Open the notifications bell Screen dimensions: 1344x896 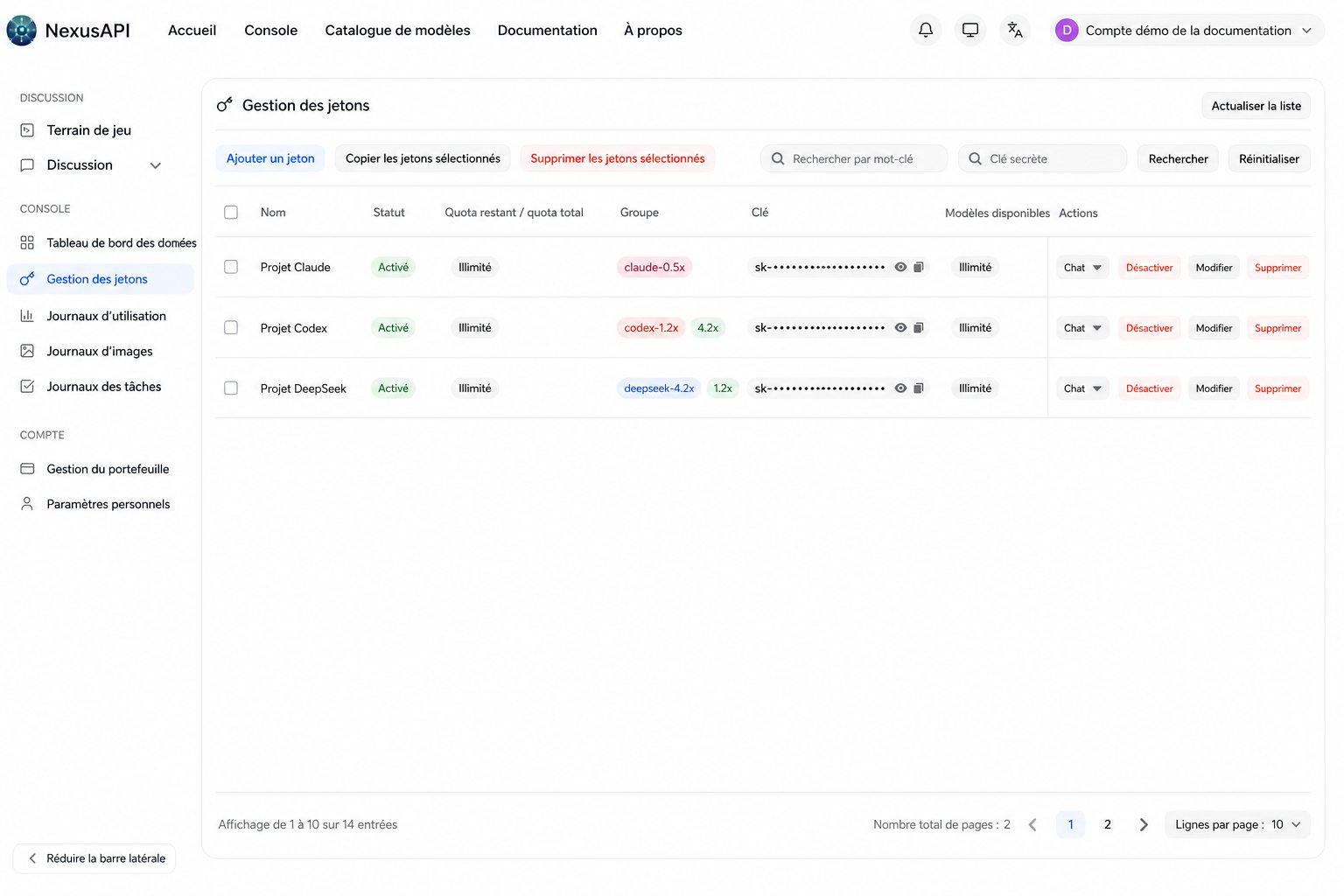pos(926,30)
